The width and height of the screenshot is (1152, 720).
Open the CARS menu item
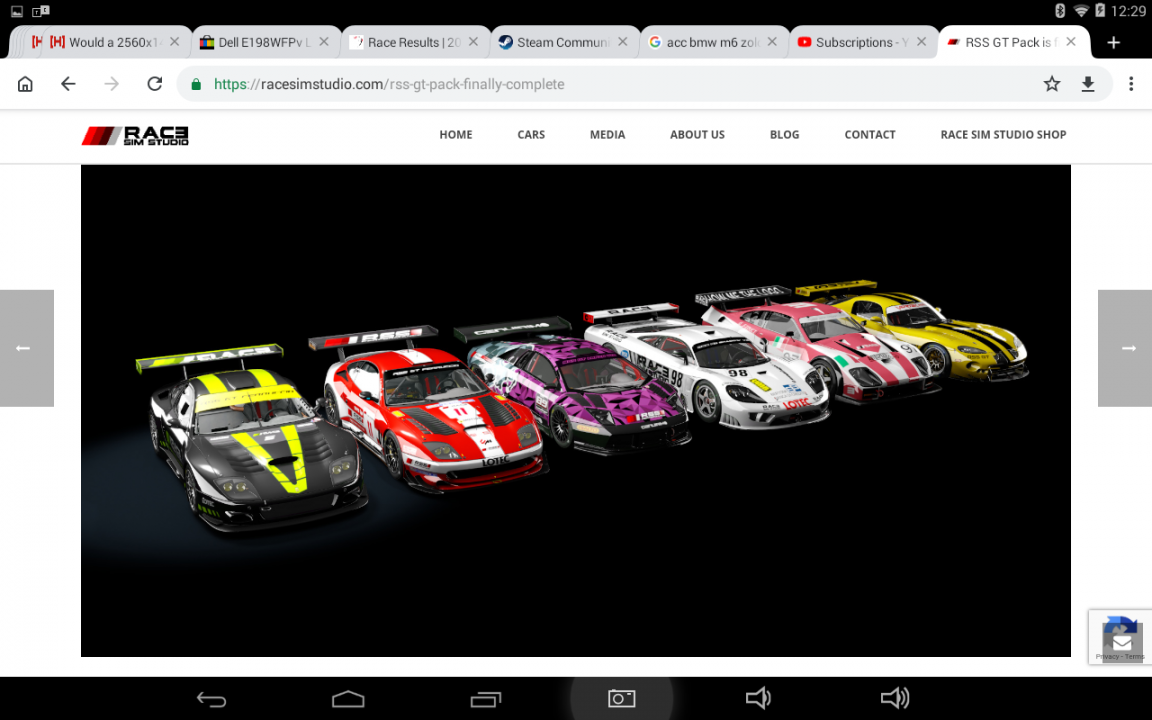point(531,134)
